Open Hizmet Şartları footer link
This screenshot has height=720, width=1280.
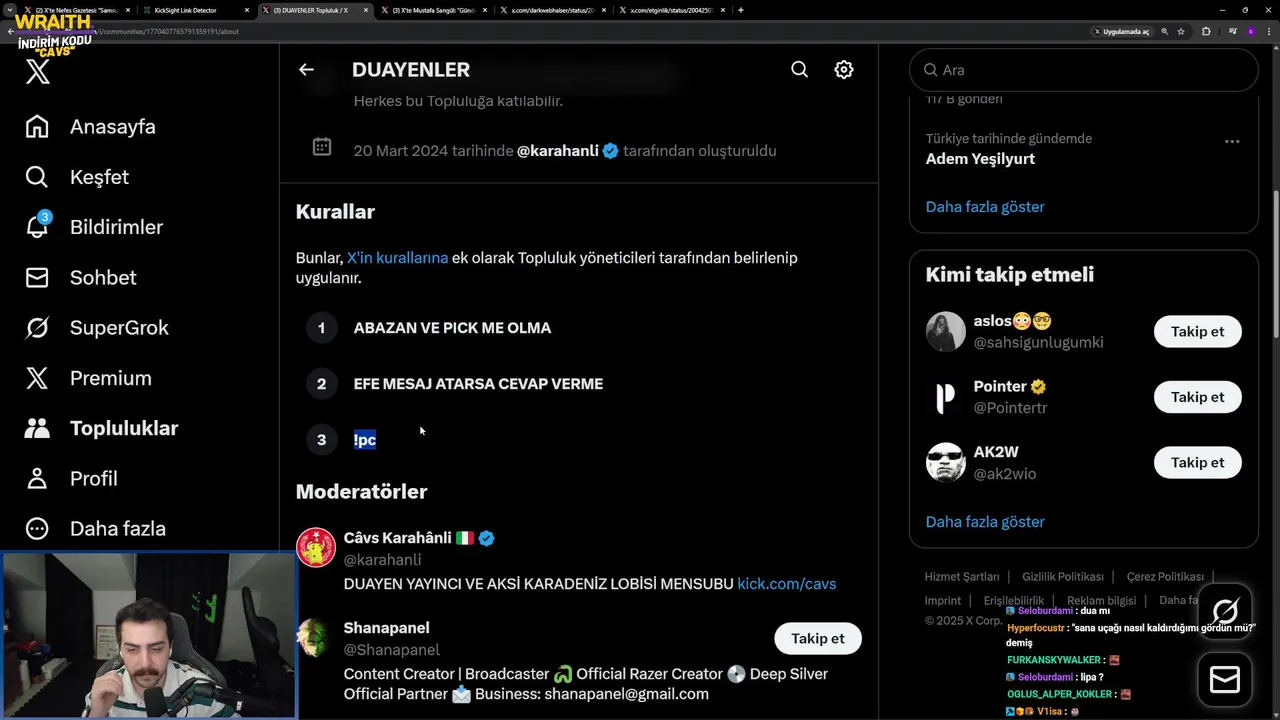962,577
